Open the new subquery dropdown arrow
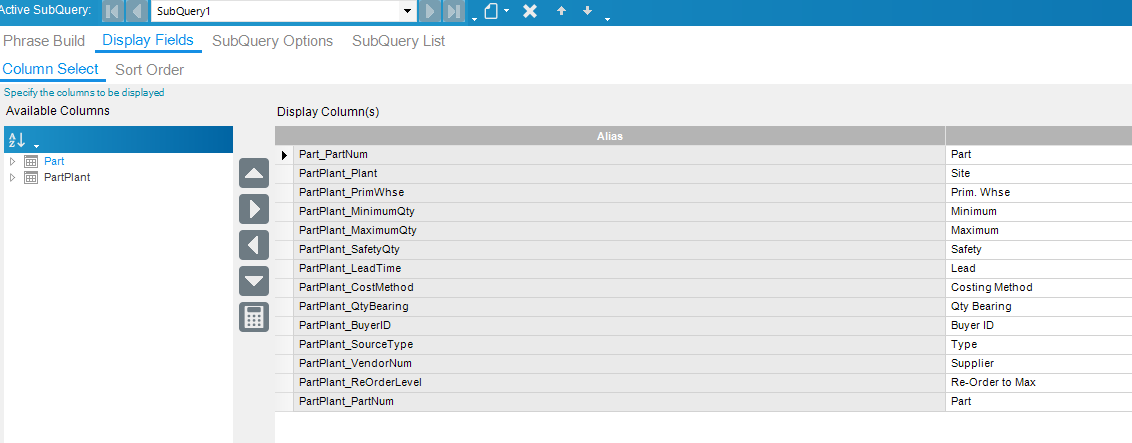The height and width of the screenshot is (443, 1132). [x=507, y=11]
